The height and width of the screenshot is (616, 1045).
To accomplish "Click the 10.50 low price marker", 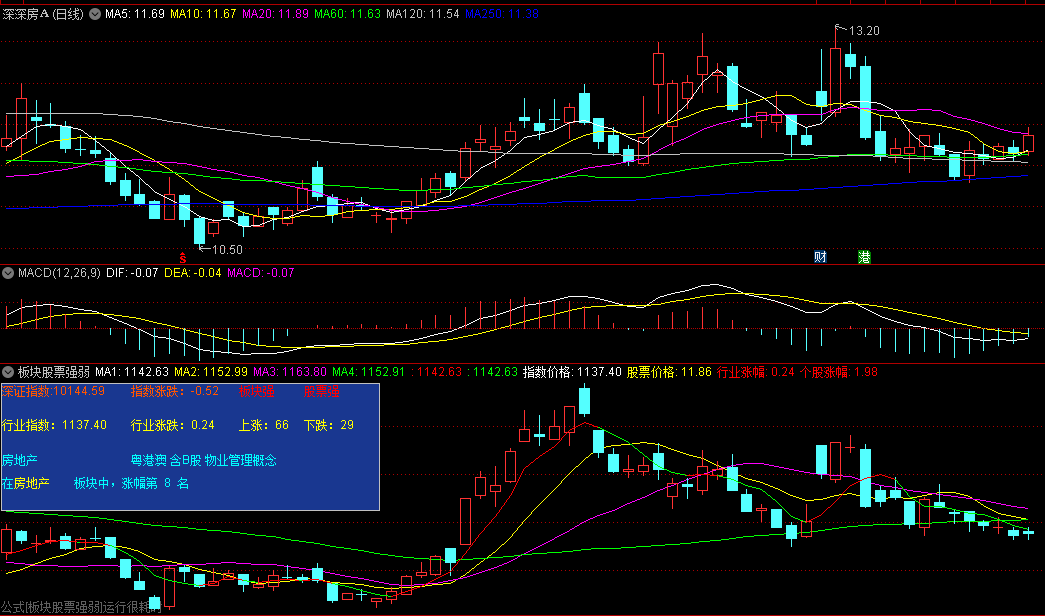I will tap(227, 250).
